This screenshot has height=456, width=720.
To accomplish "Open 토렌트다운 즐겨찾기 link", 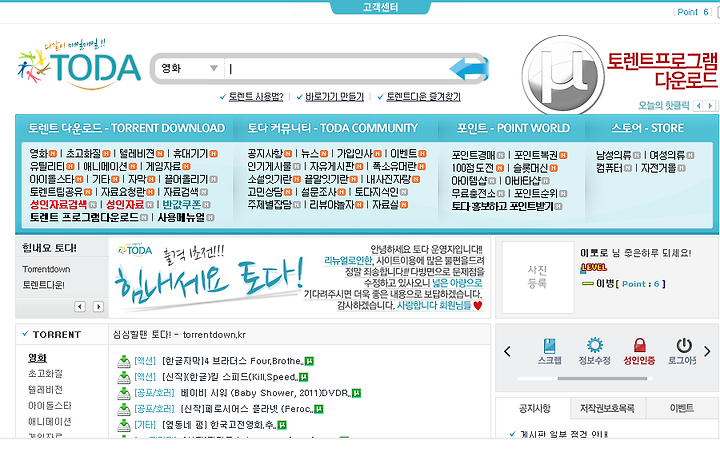I will [423, 97].
